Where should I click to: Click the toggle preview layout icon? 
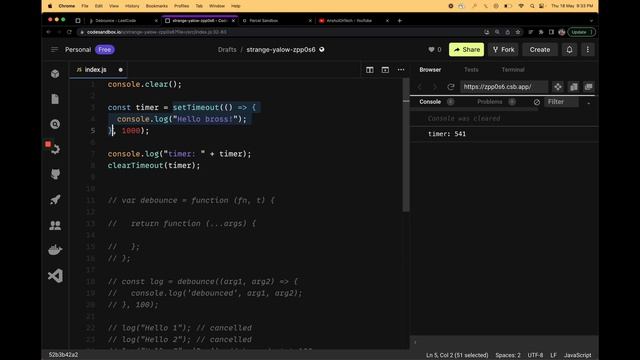coord(385,70)
